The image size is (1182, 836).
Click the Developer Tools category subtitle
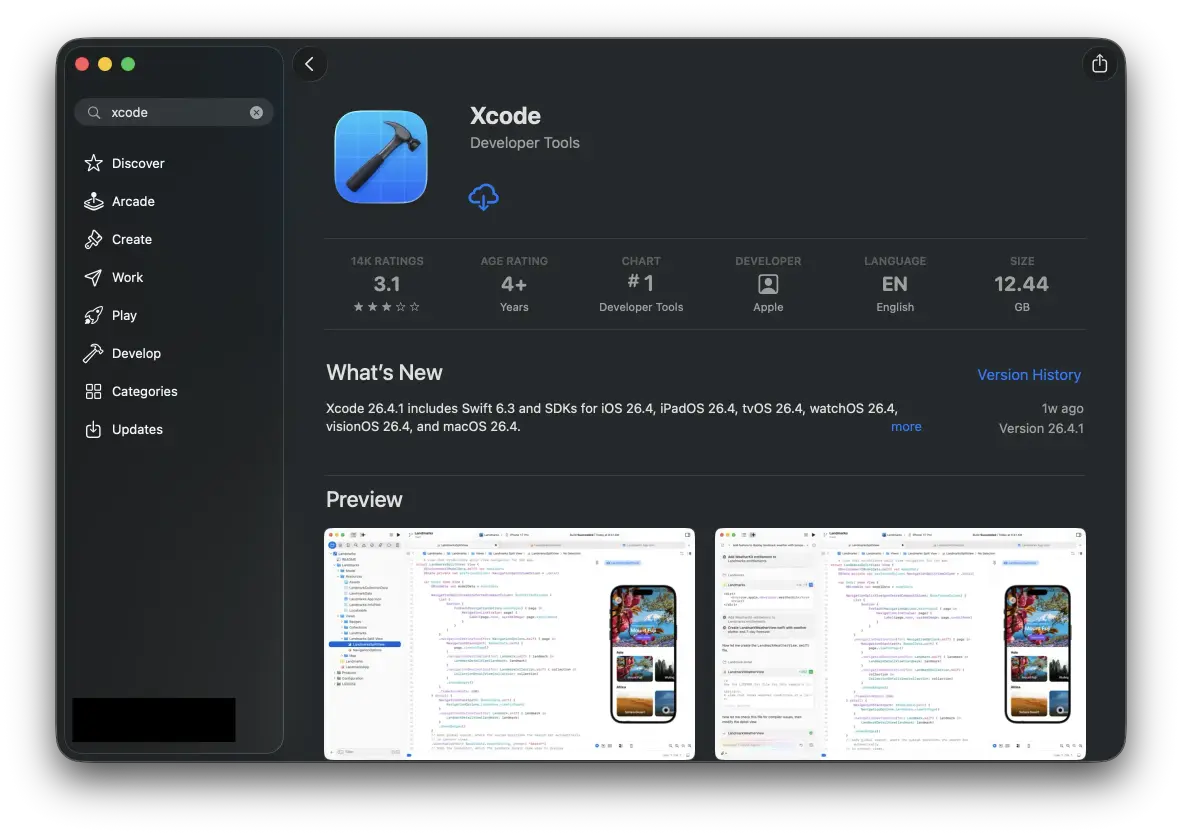525,143
